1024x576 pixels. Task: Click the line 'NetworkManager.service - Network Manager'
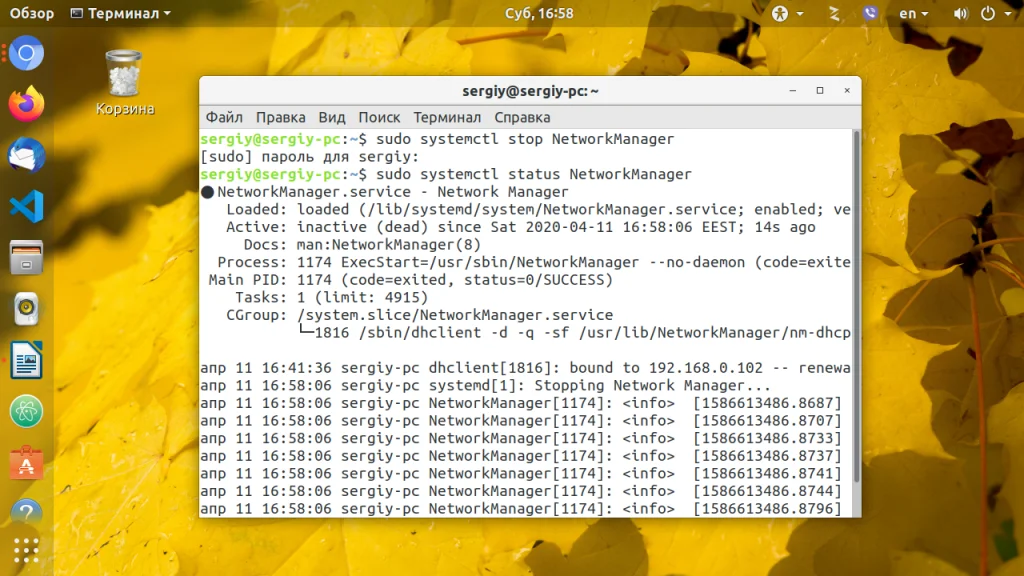pos(385,192)
